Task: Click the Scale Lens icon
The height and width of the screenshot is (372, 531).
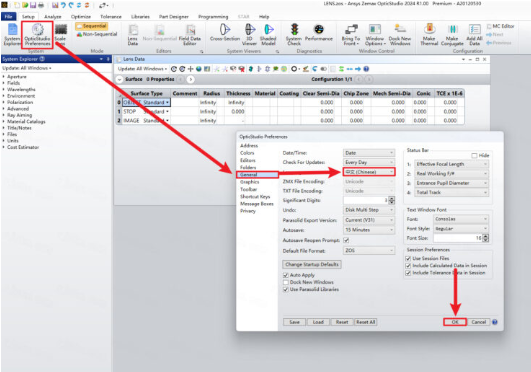Action: click(61, 35)
